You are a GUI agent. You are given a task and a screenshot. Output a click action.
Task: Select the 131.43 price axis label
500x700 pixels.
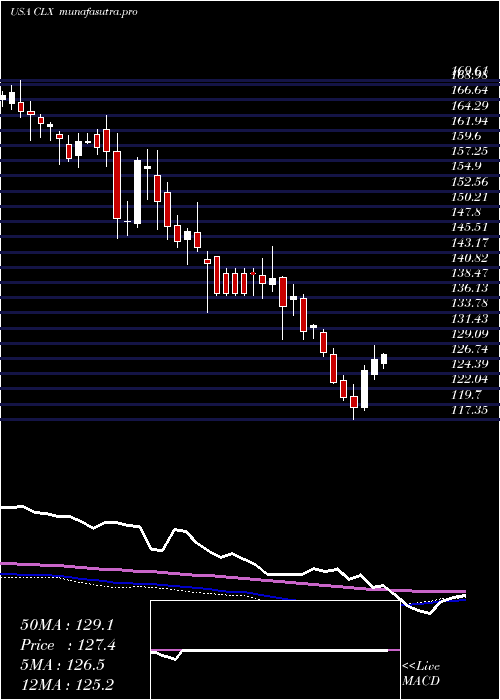[x=470, y=318]
